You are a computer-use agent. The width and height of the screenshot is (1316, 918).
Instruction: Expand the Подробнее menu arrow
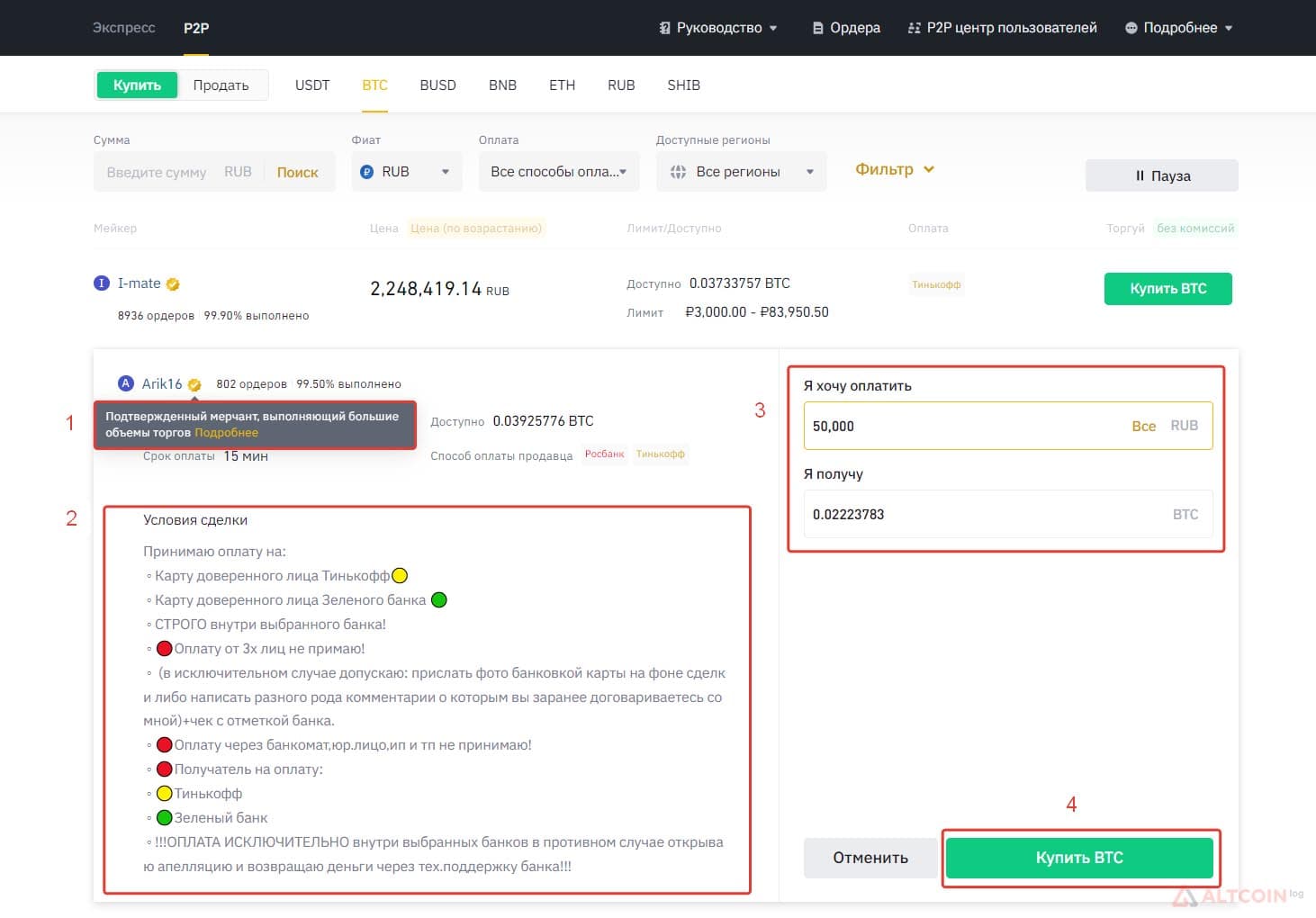click(x=1229, y=28)
